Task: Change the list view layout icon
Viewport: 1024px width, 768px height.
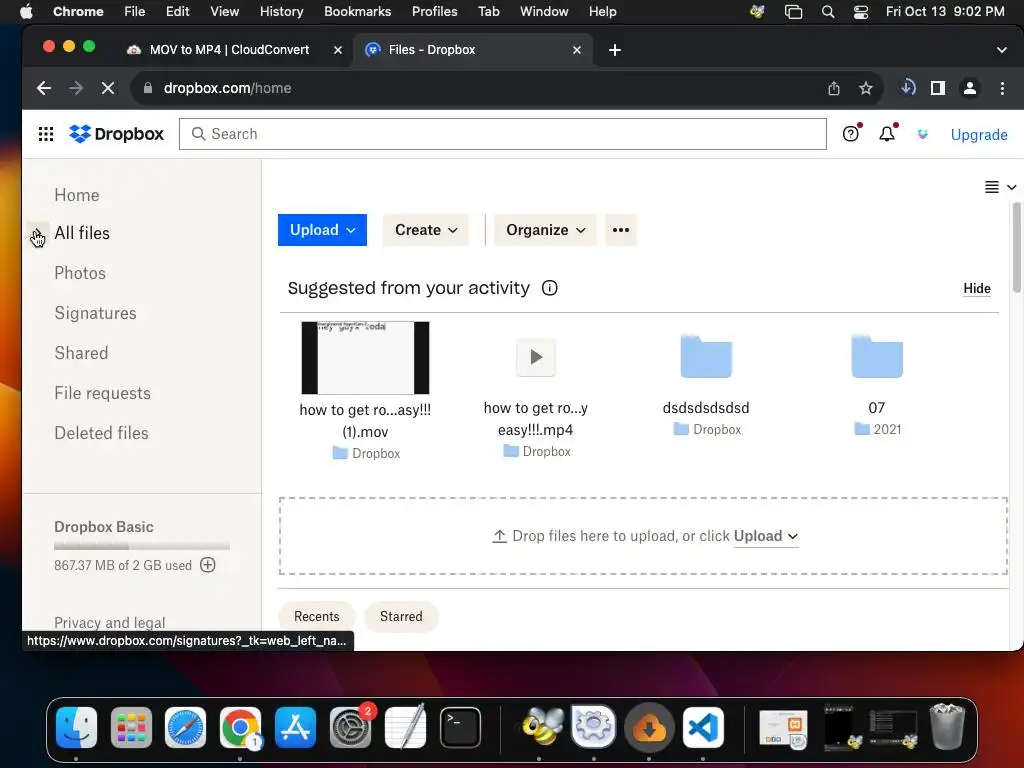Action: tap(991, 187)
